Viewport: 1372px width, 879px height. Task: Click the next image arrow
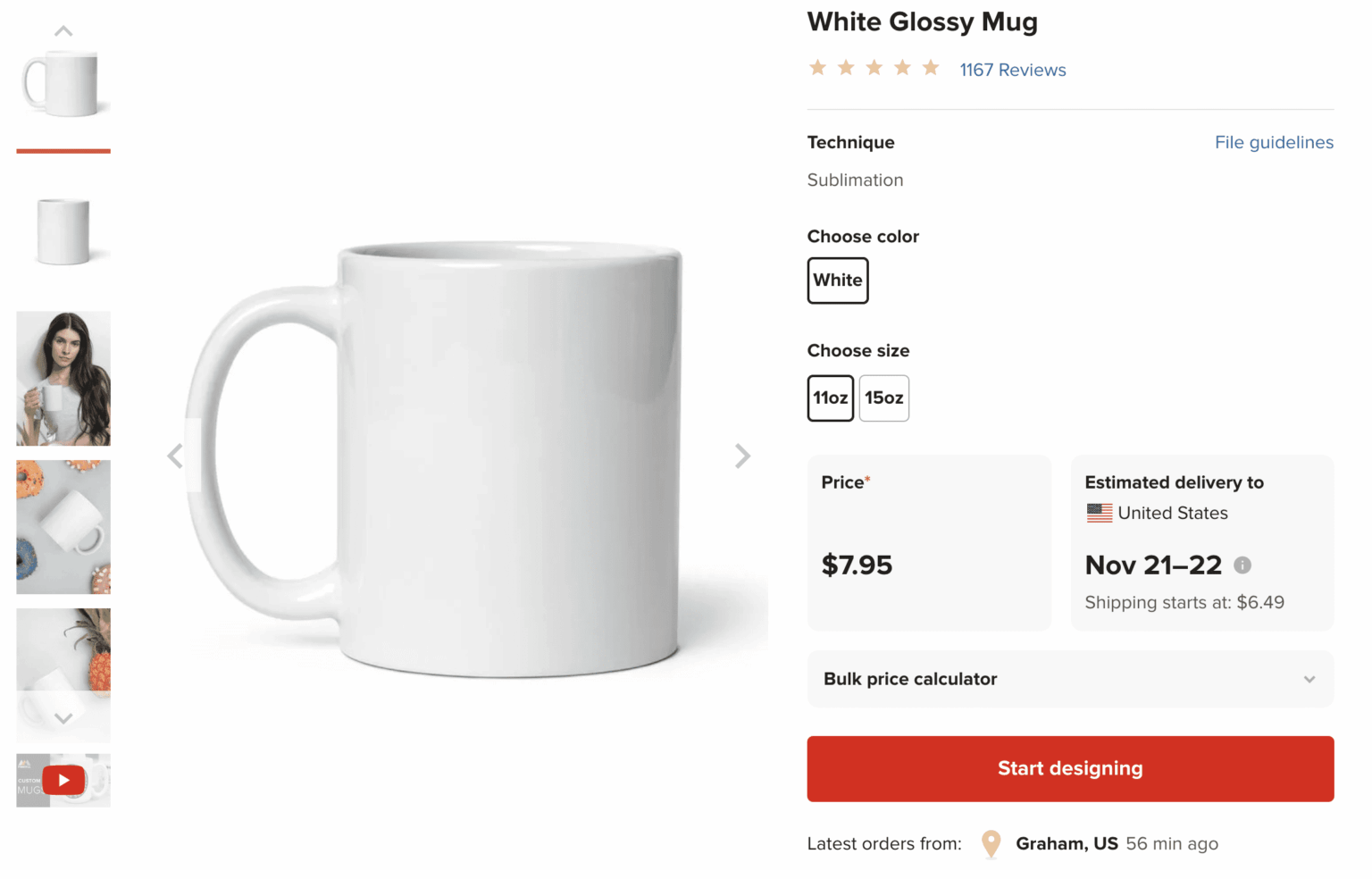pyautogui.click(x=742, y=456)
